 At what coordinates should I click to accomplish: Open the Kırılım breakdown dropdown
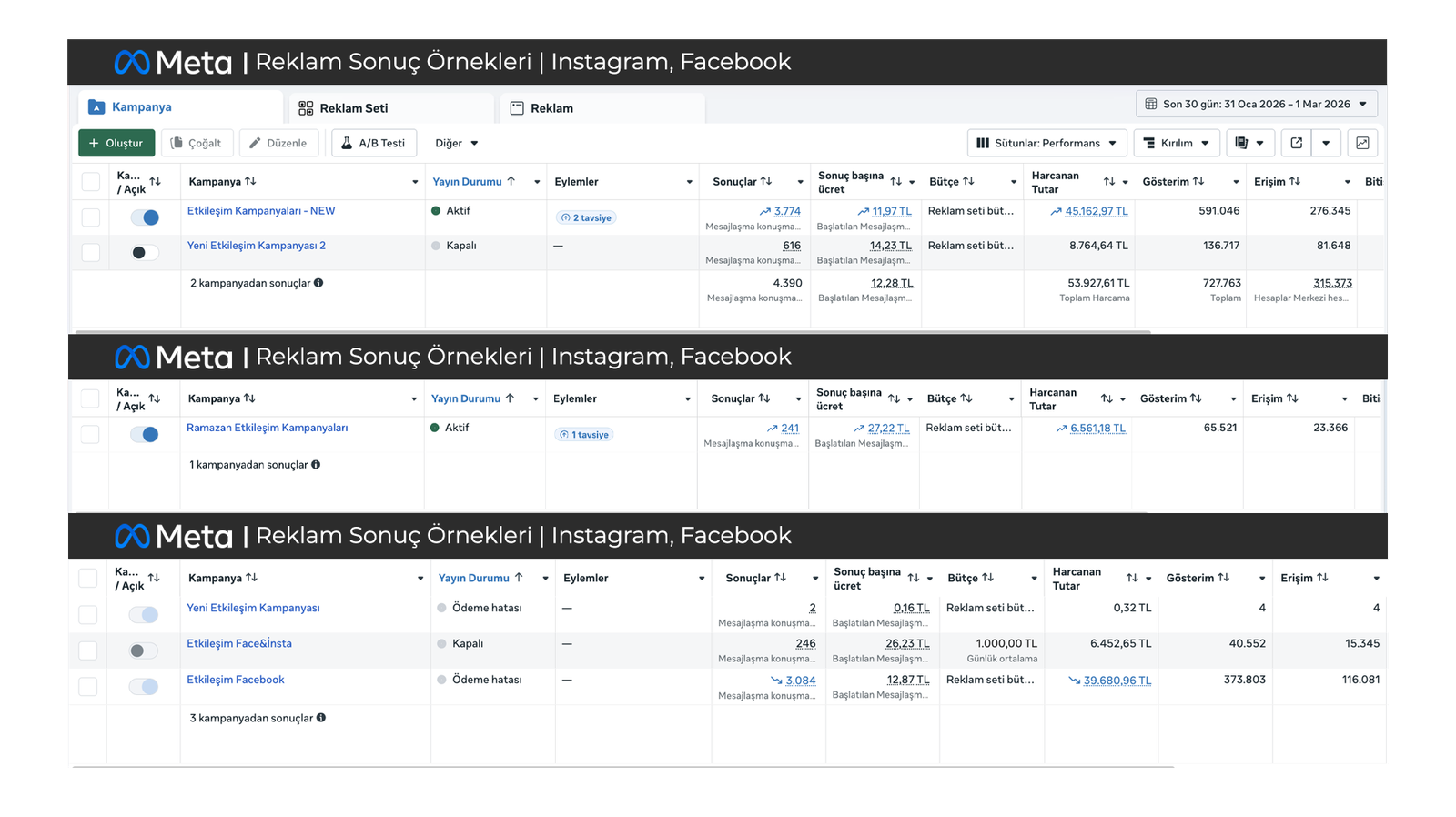(1176, 143)
